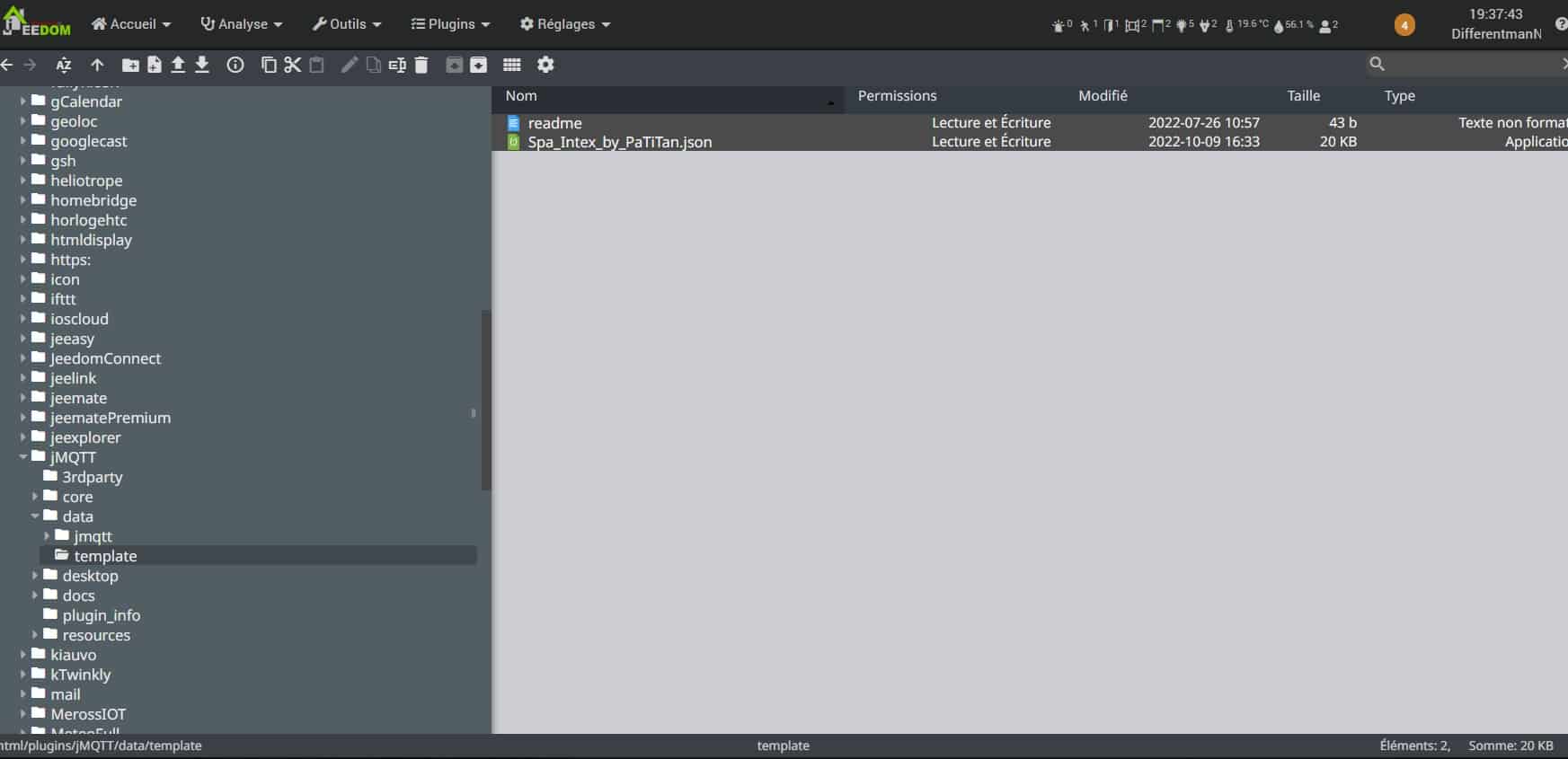The image size is (1568, 759).
Task: Create a new folder
Action: coord(130,65)
